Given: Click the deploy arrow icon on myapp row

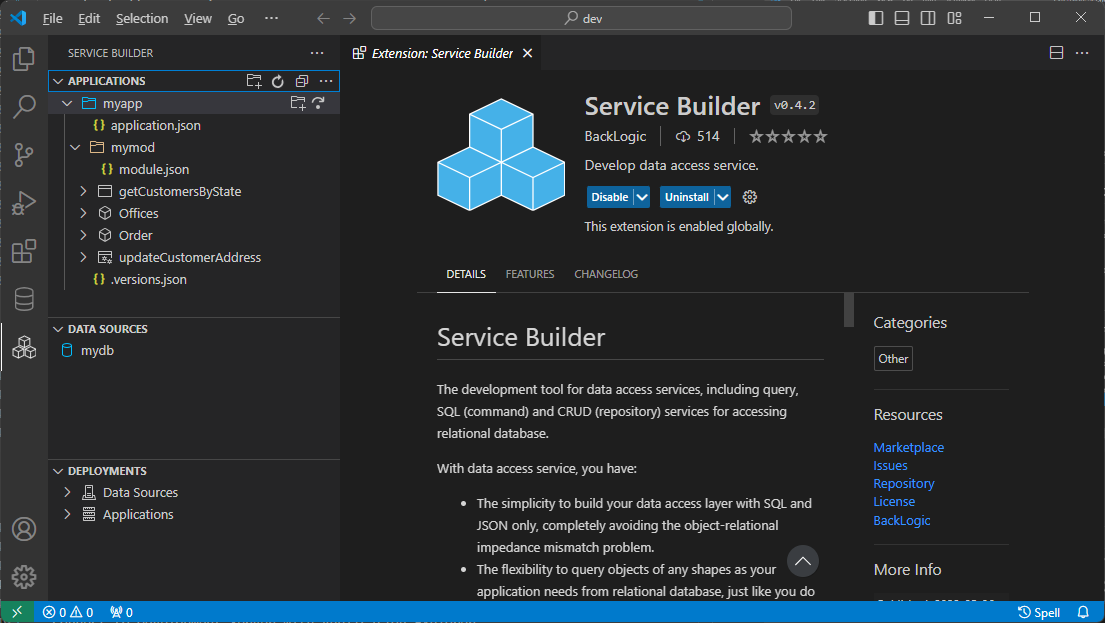Looking at the screenshot, I should [x=319, y=103].
